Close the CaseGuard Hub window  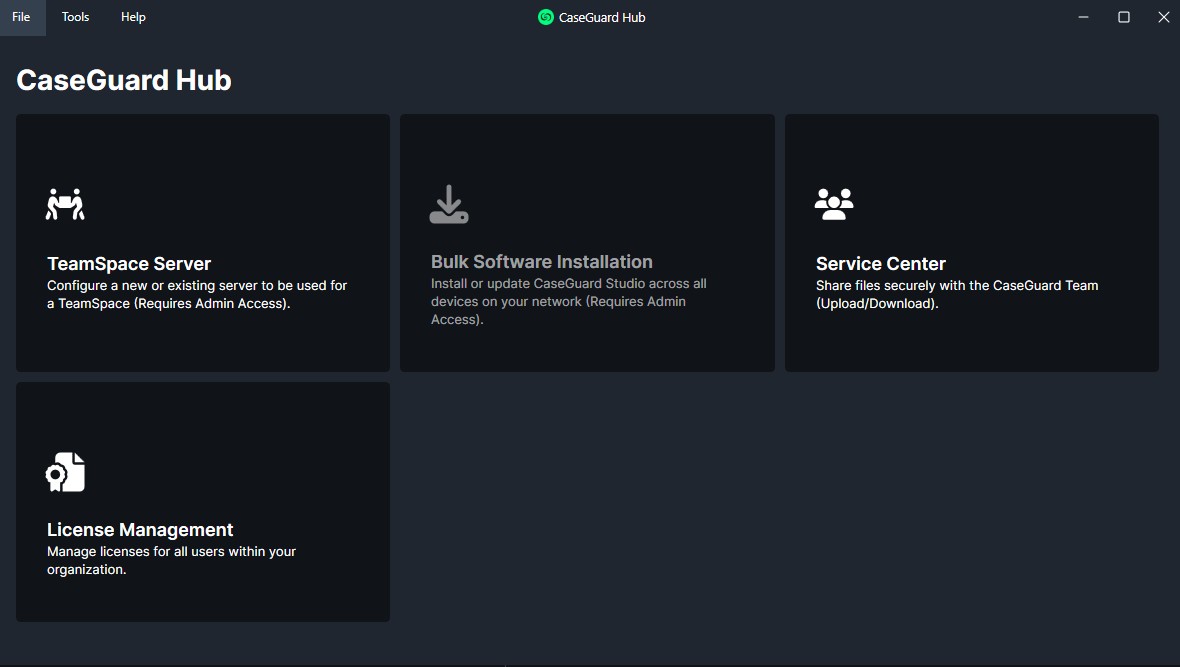[1163, 17]
